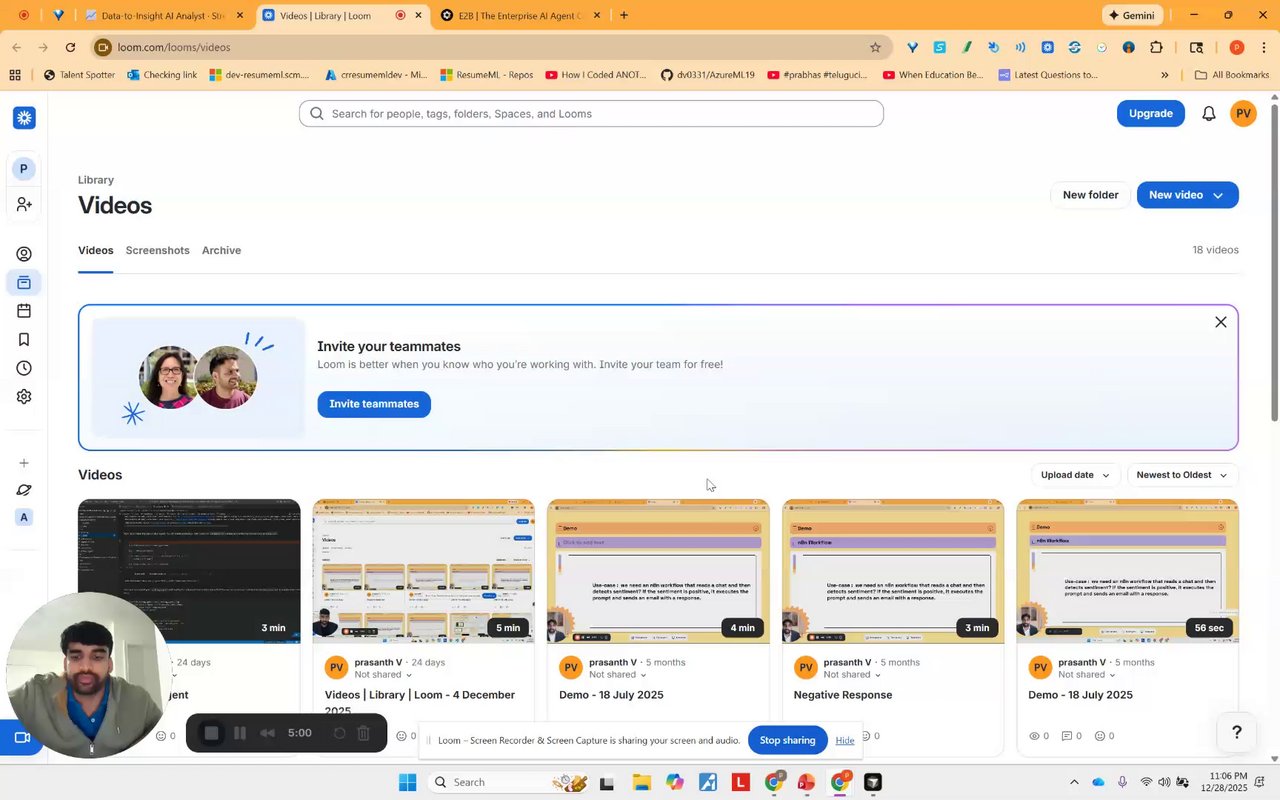Click the Hide link in sharing bar

(x=845, y=740)
